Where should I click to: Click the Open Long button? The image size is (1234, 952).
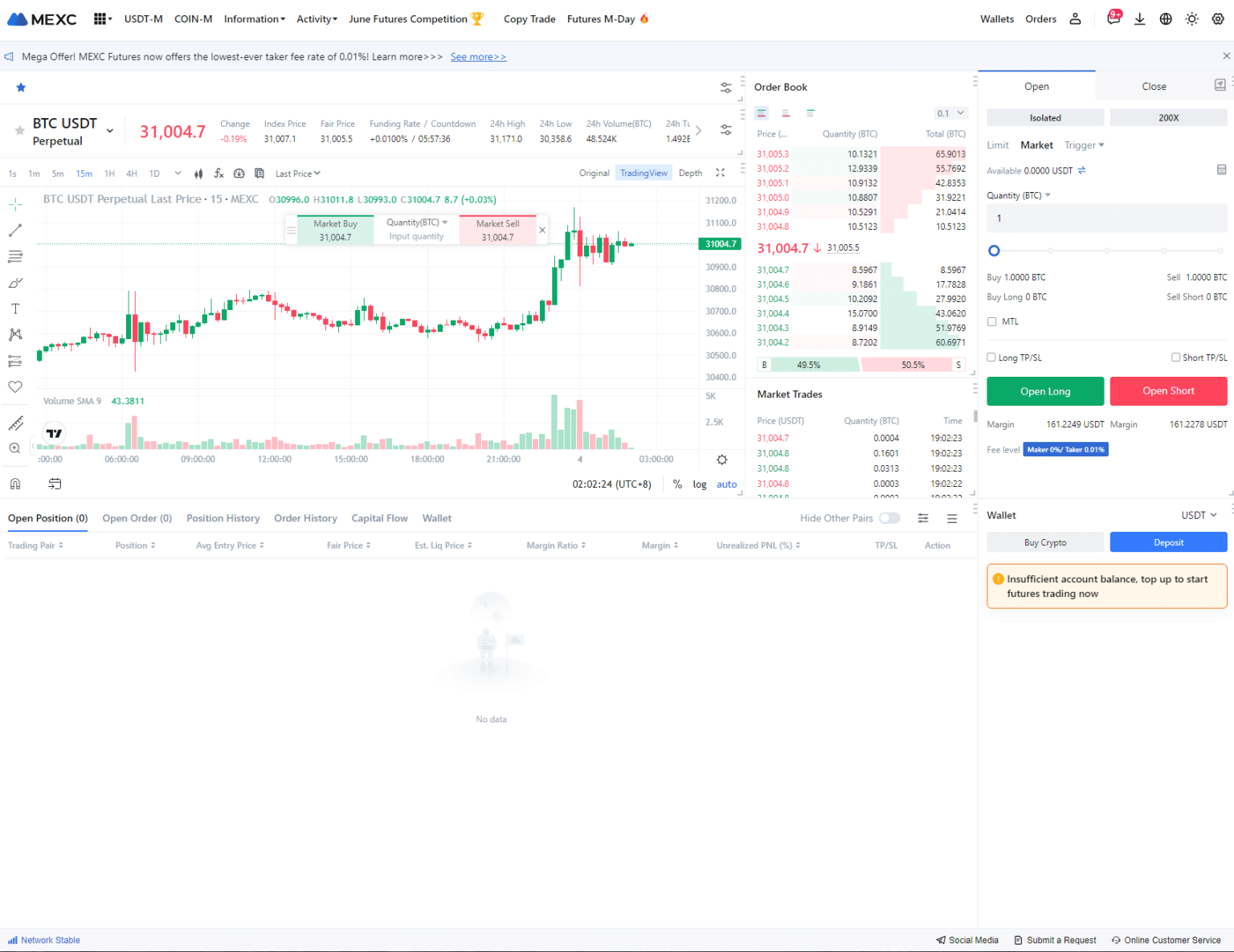1044,391
